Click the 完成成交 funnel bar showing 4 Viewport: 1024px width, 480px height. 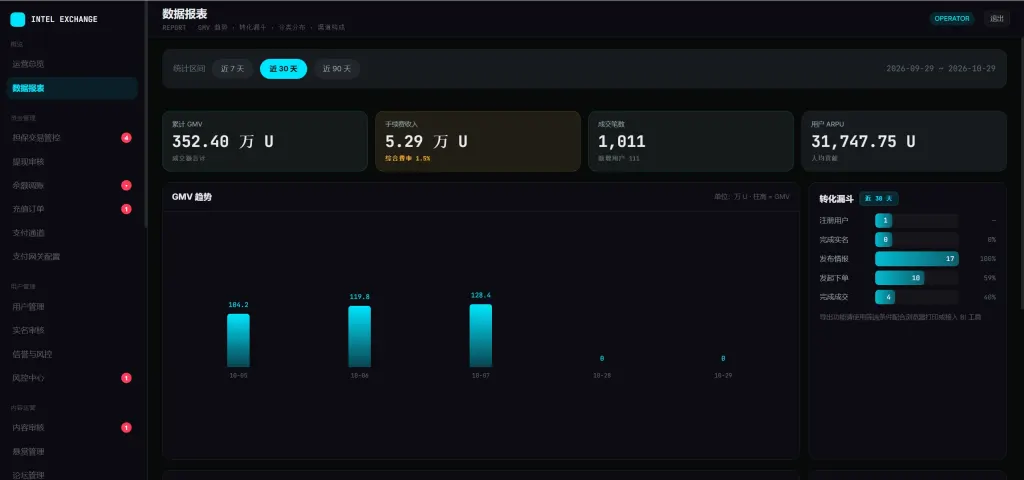[885, 297]
